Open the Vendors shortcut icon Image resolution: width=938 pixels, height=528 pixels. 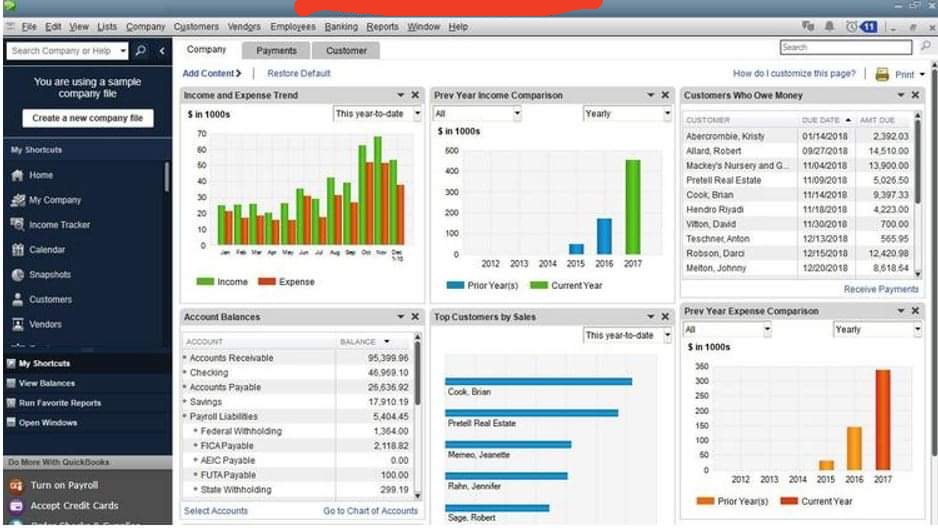point(17,324)
